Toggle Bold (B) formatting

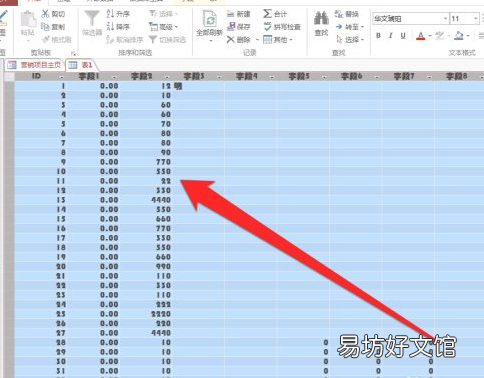tap(378, 35)
